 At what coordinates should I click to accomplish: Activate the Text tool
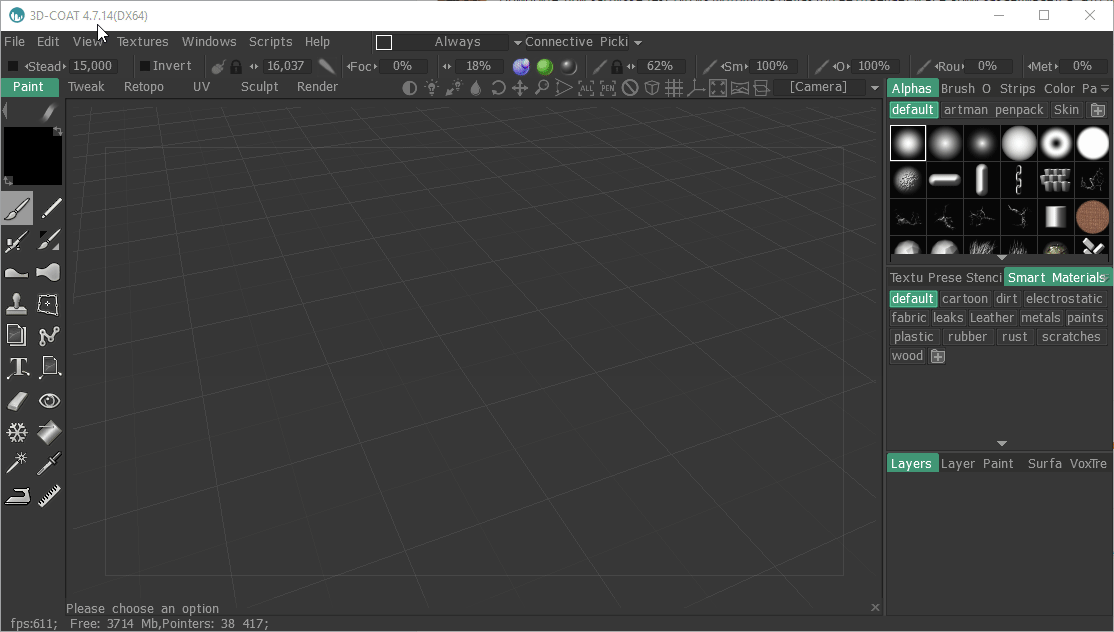tap(18, 366)
